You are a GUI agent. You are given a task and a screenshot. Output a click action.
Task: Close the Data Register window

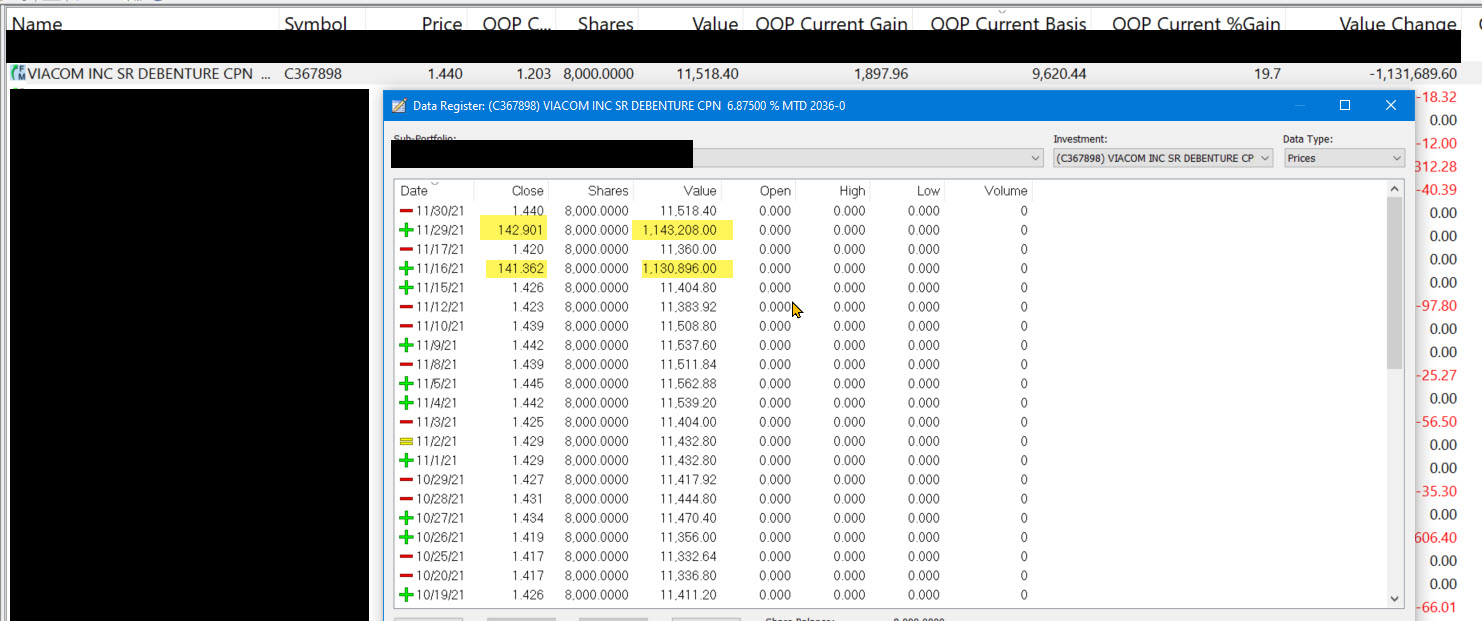1391,105
